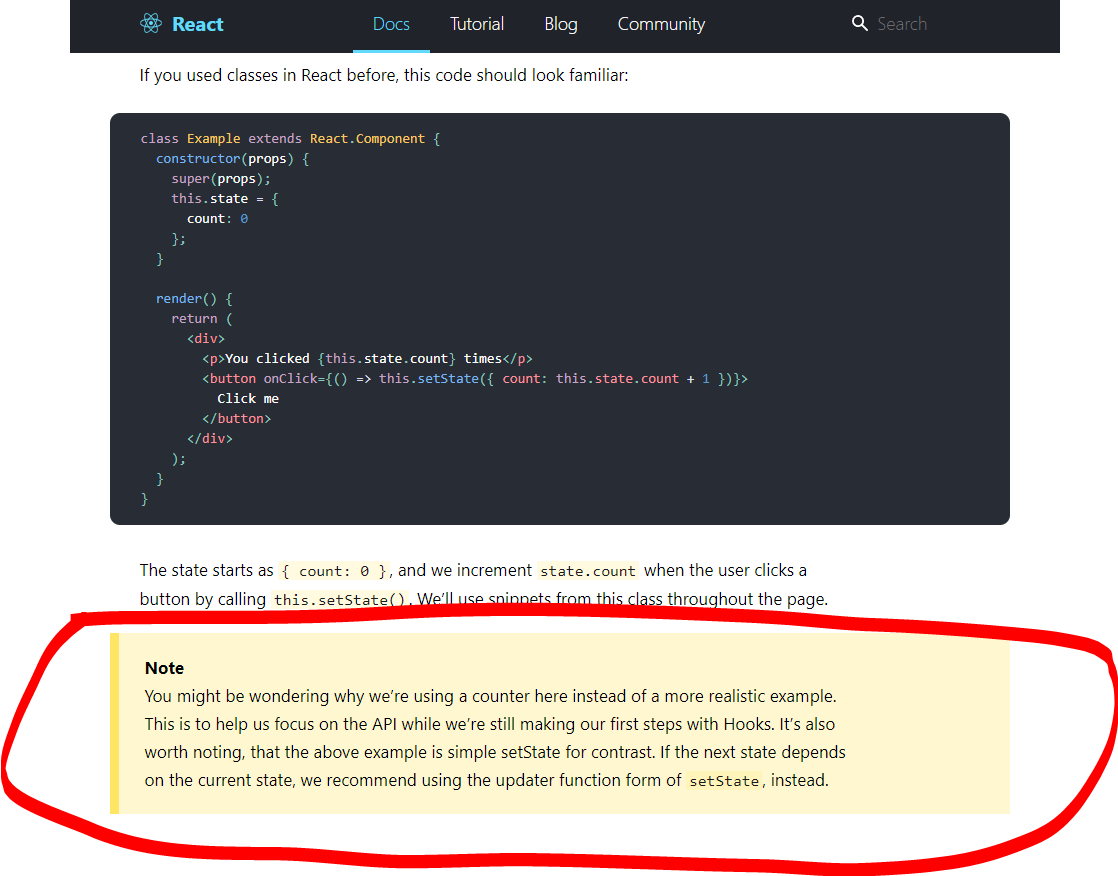
Task: Go to the Blog nav item
Action: coord(560,24)
